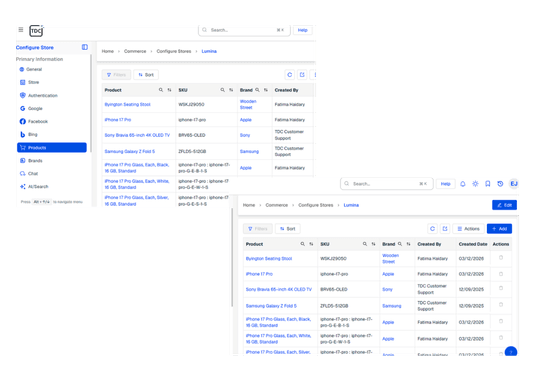
Task: Open Sony Bravia 65-inch 4K OLED TV upper-left view
Action: pos(137,135)
